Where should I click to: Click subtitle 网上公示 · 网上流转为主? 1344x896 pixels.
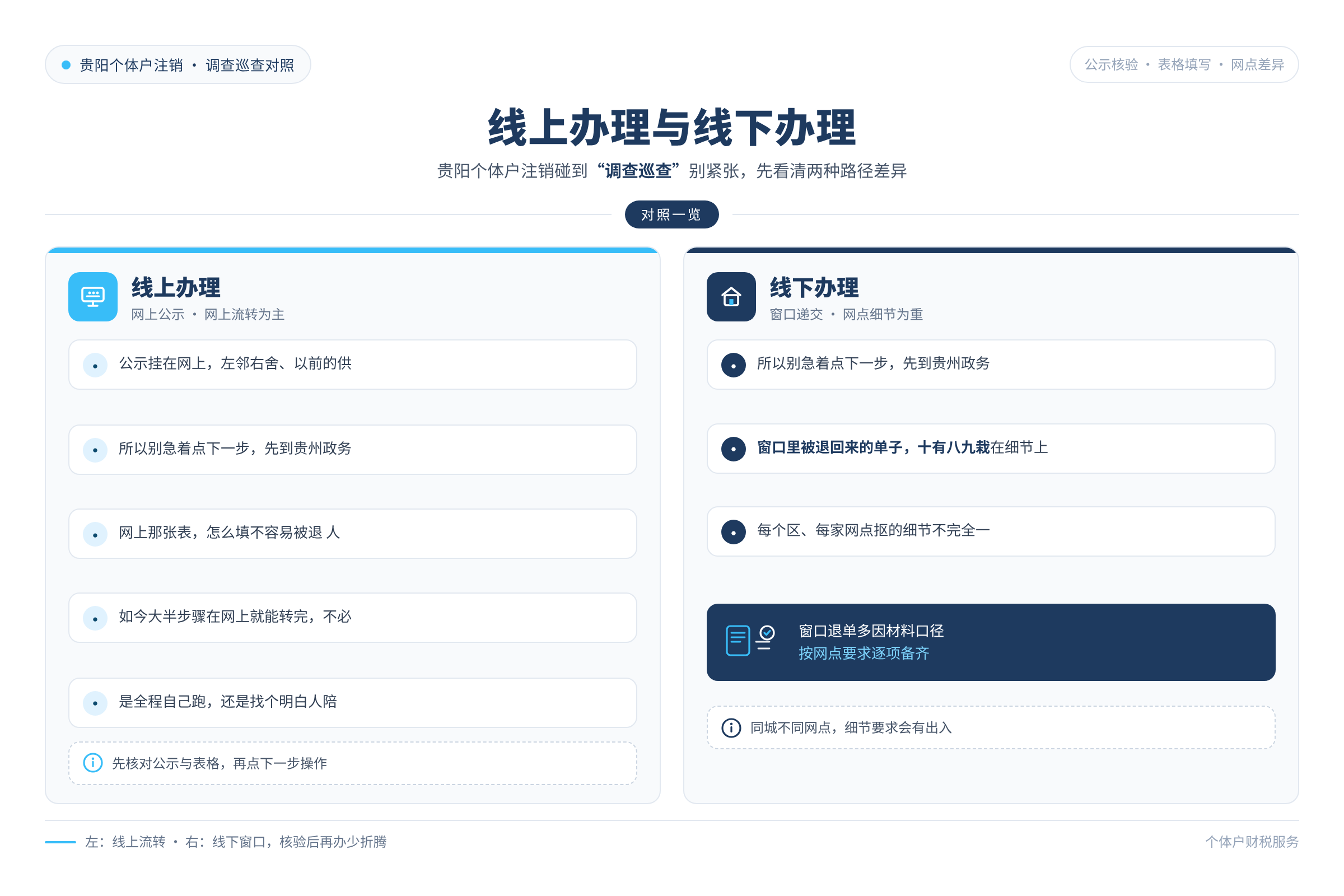click(x=207, y=314)
